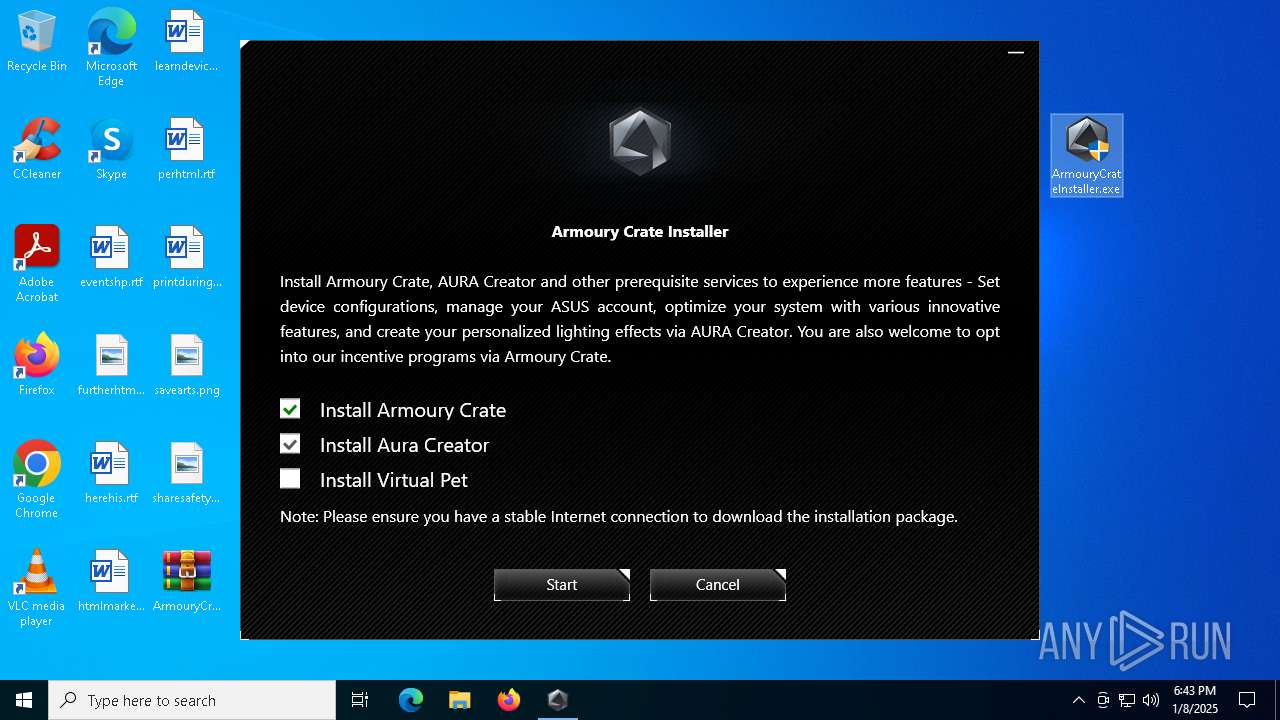Select the ArmouryCr... WinRAR archive
1280x720 pixels.
(186, 582)
